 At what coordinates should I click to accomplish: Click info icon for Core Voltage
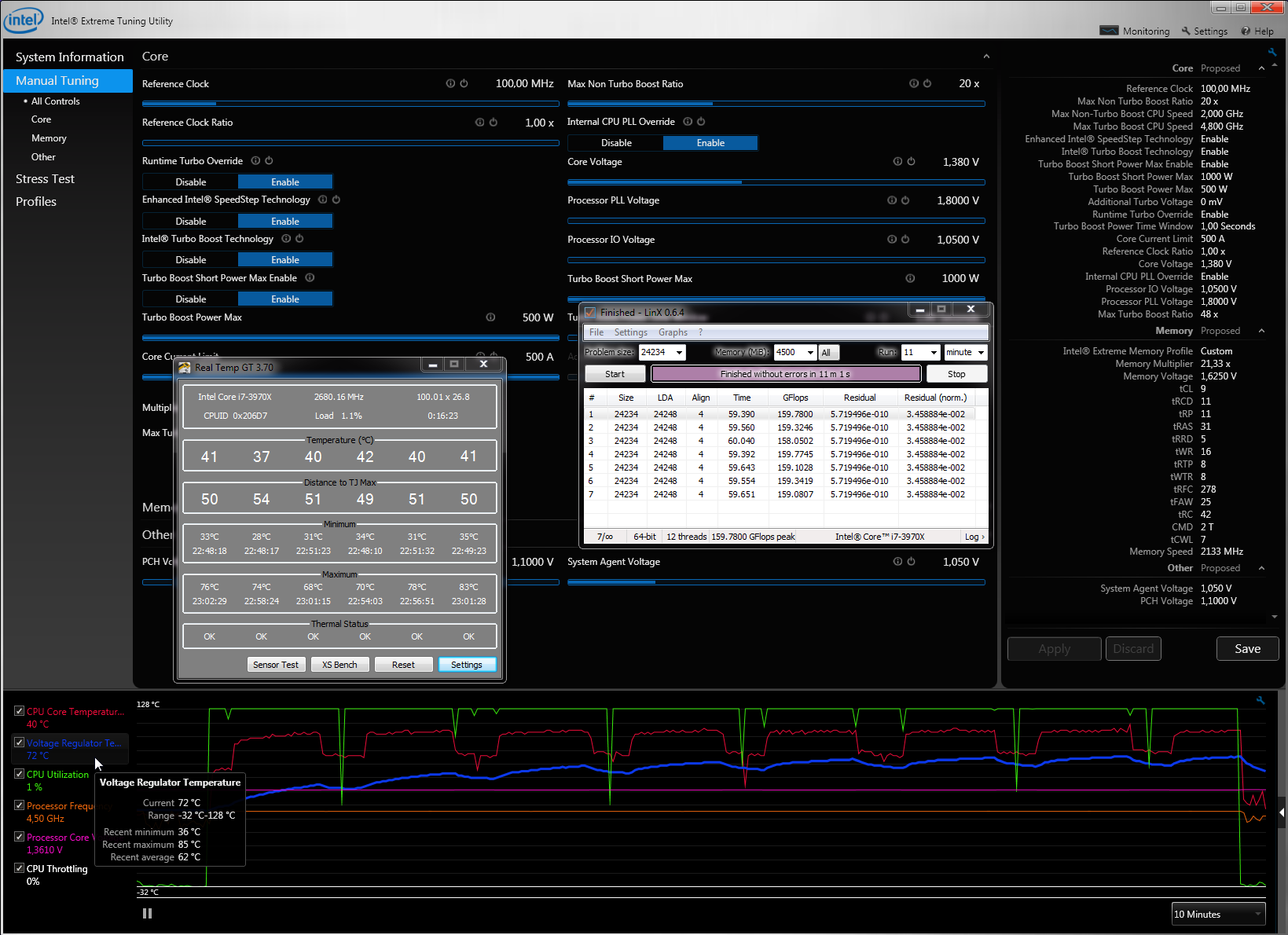pos(897,161)
